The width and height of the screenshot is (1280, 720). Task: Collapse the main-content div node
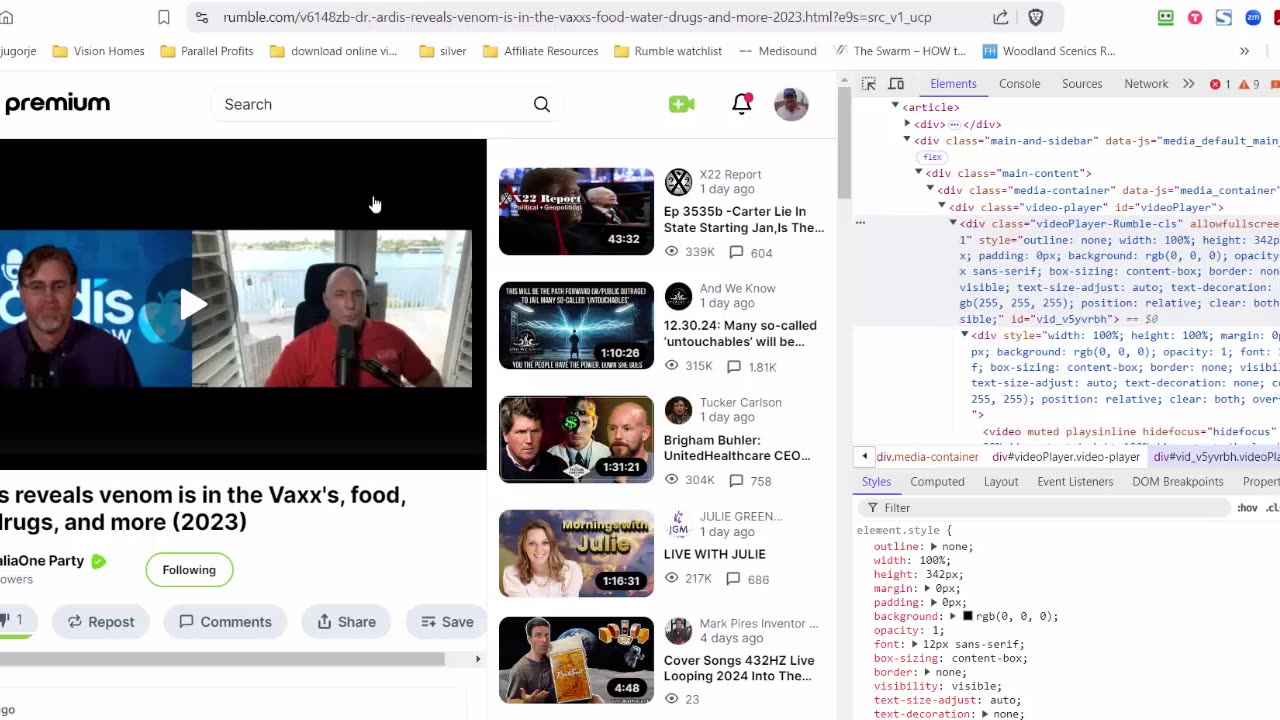[918, 173]
